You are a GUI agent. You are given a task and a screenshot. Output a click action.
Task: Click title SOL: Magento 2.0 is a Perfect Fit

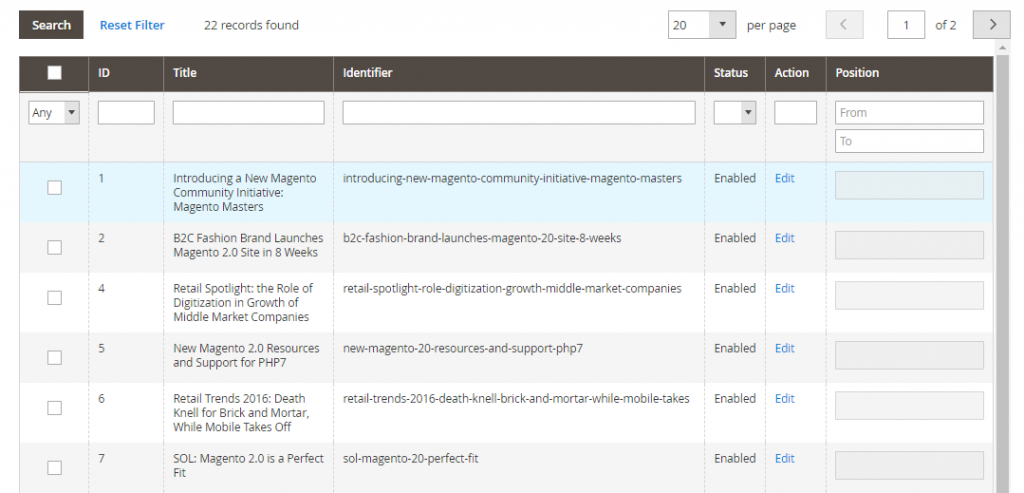(248, 466)
